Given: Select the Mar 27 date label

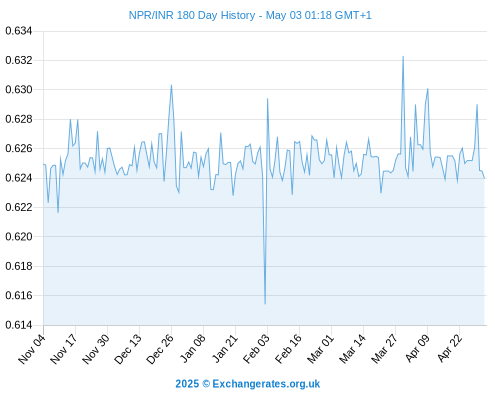Looking at the screenshot, I should click(384, 348).
